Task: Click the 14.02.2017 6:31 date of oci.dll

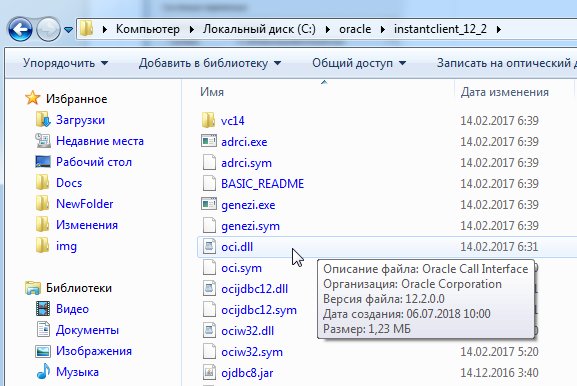Action: point(499,247)
